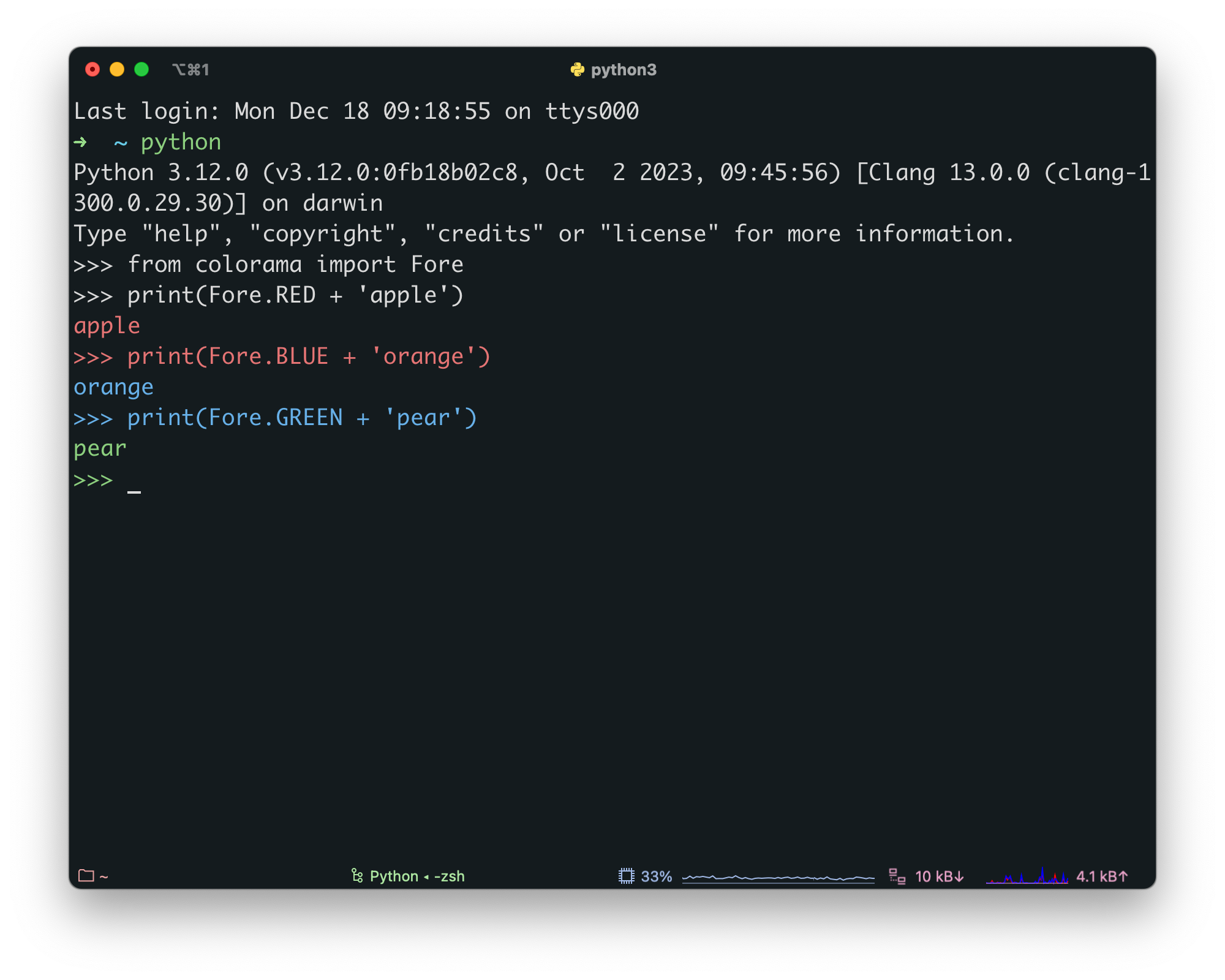The height and width of the screenshot is (980, 1225).
Task: Click the python3 window title
Action: [x=624, y=70]
